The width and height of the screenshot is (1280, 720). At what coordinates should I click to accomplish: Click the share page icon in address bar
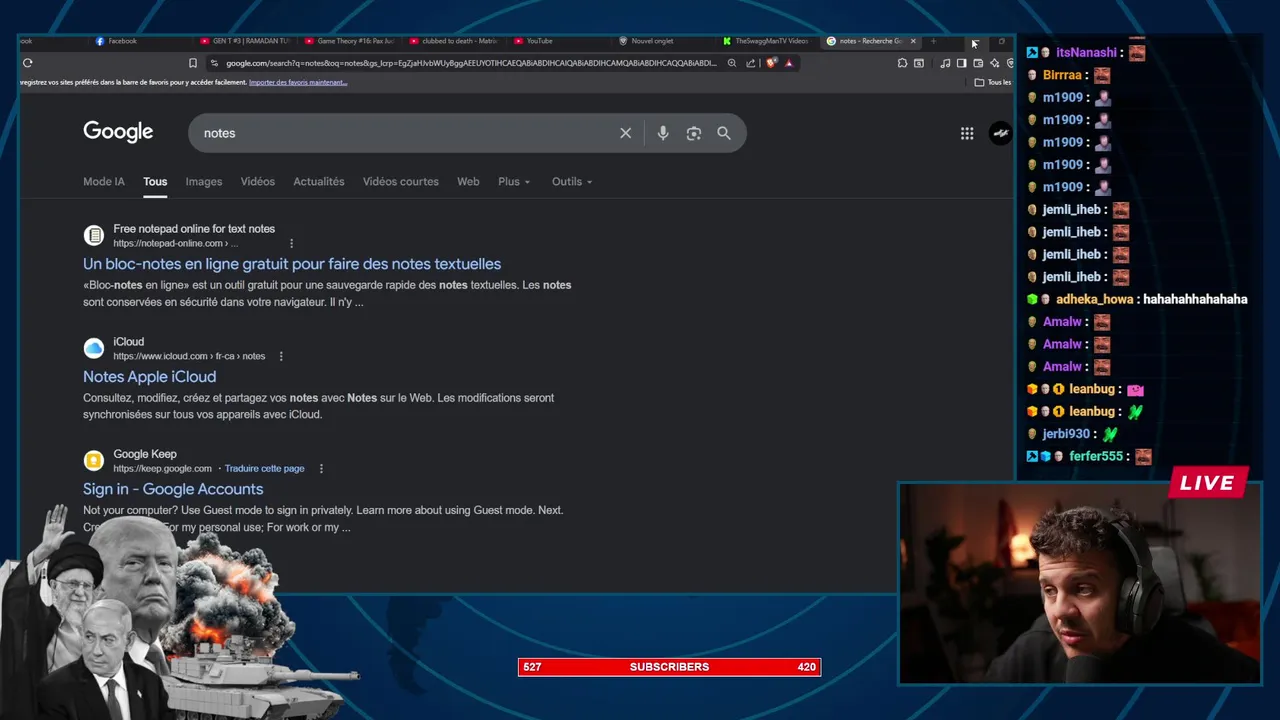pos(750,63)
